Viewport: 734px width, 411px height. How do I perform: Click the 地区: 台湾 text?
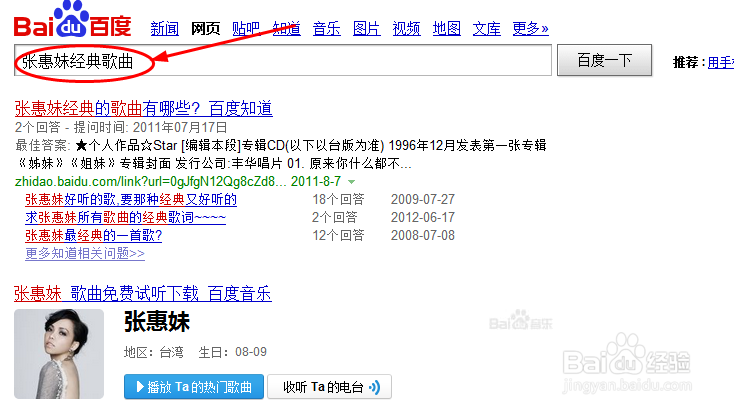[x=154, y=352]
